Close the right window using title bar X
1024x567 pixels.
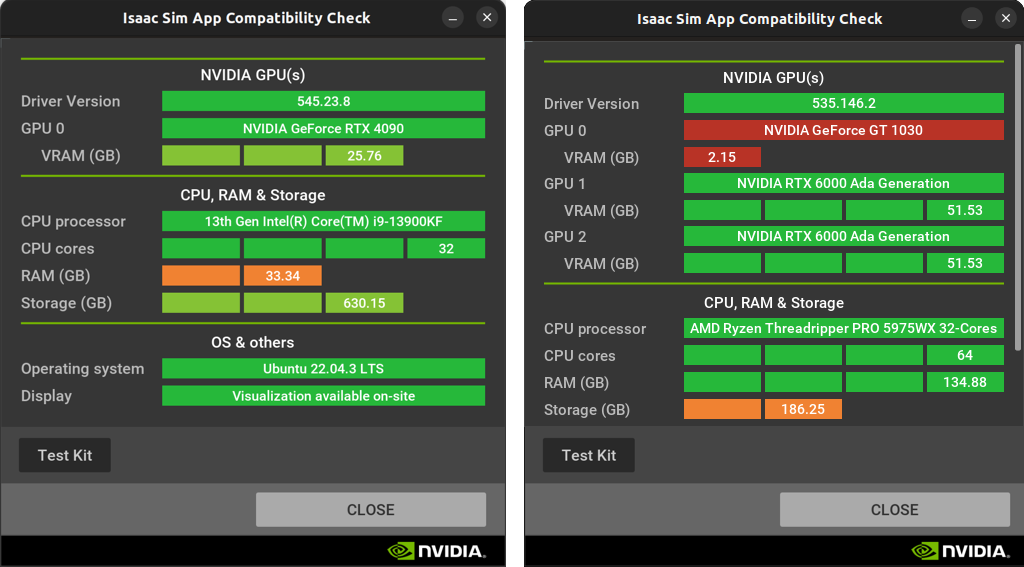1006,19
